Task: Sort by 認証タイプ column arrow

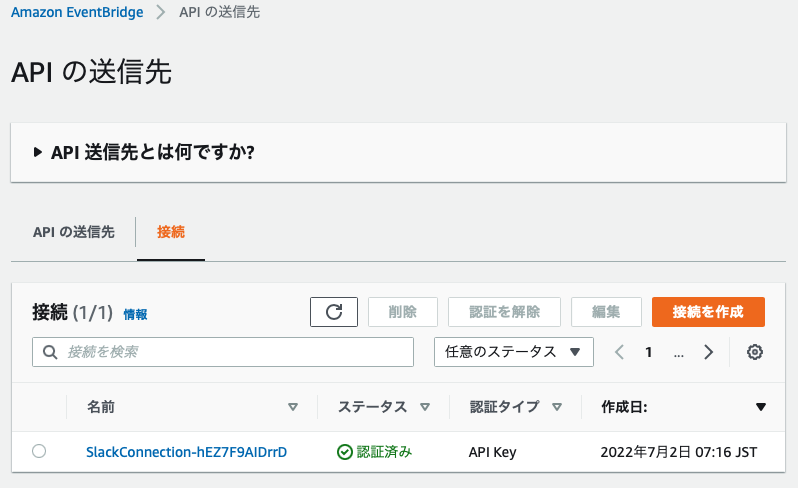Action: pyautogui.click(x=557, y=407)
